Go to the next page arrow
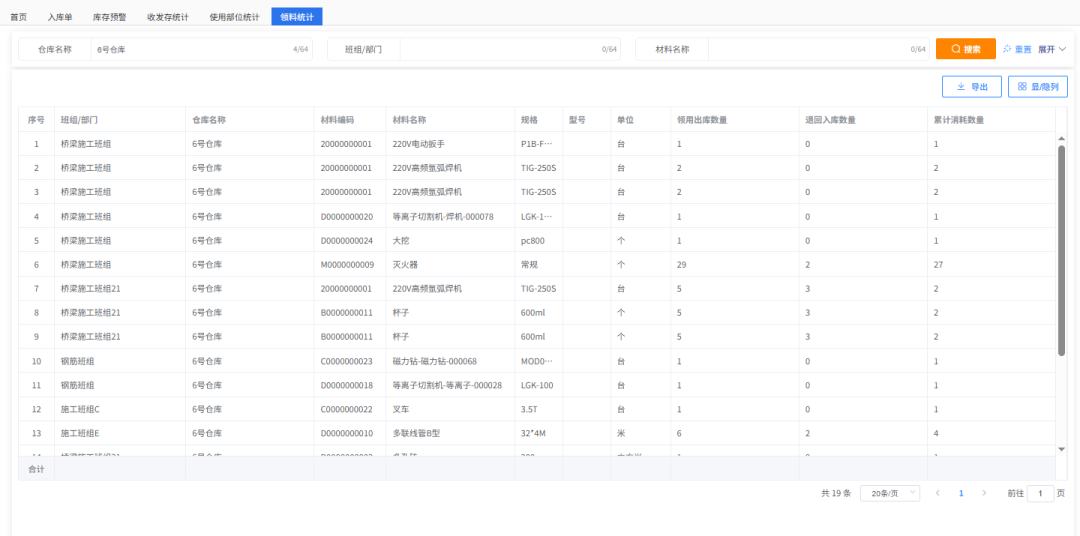Screen dimensions: 1080x536 [984, 493]
